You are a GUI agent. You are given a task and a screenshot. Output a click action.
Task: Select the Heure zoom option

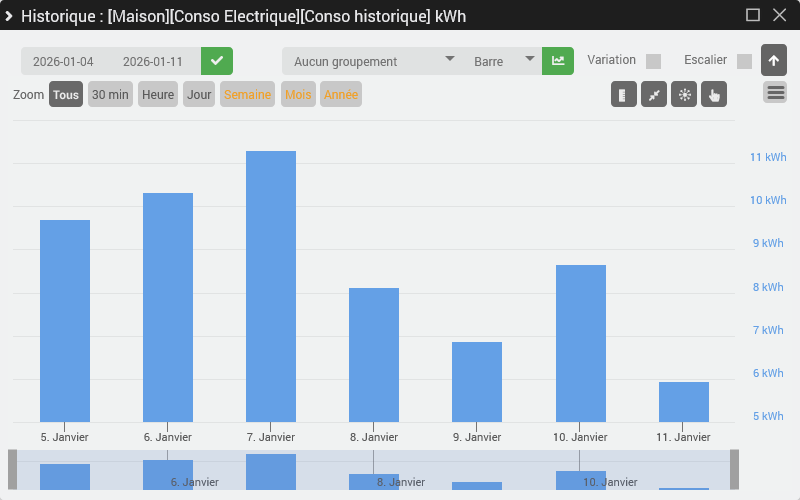pyautogui.click(x=158, y=94)
